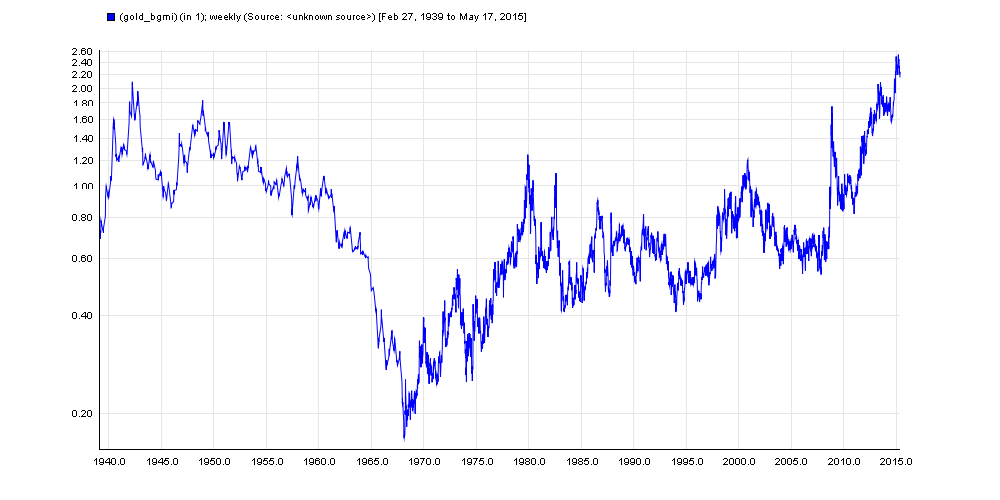Image resolution: width=1000 pixels, height=500 pixels.
Task: Click the y-axis label 0.80
Action: 84,217
